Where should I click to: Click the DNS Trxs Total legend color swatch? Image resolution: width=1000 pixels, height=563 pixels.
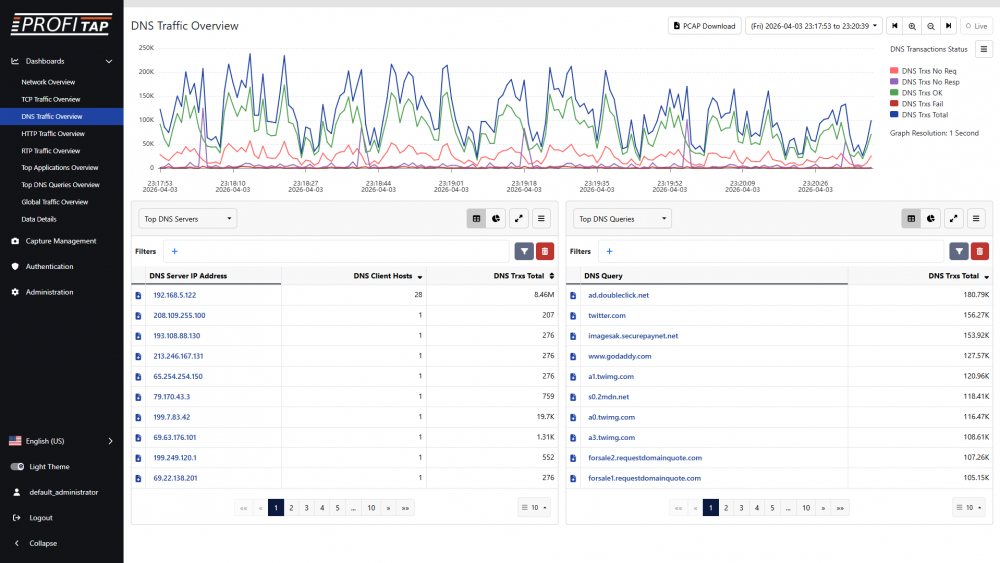894,115
